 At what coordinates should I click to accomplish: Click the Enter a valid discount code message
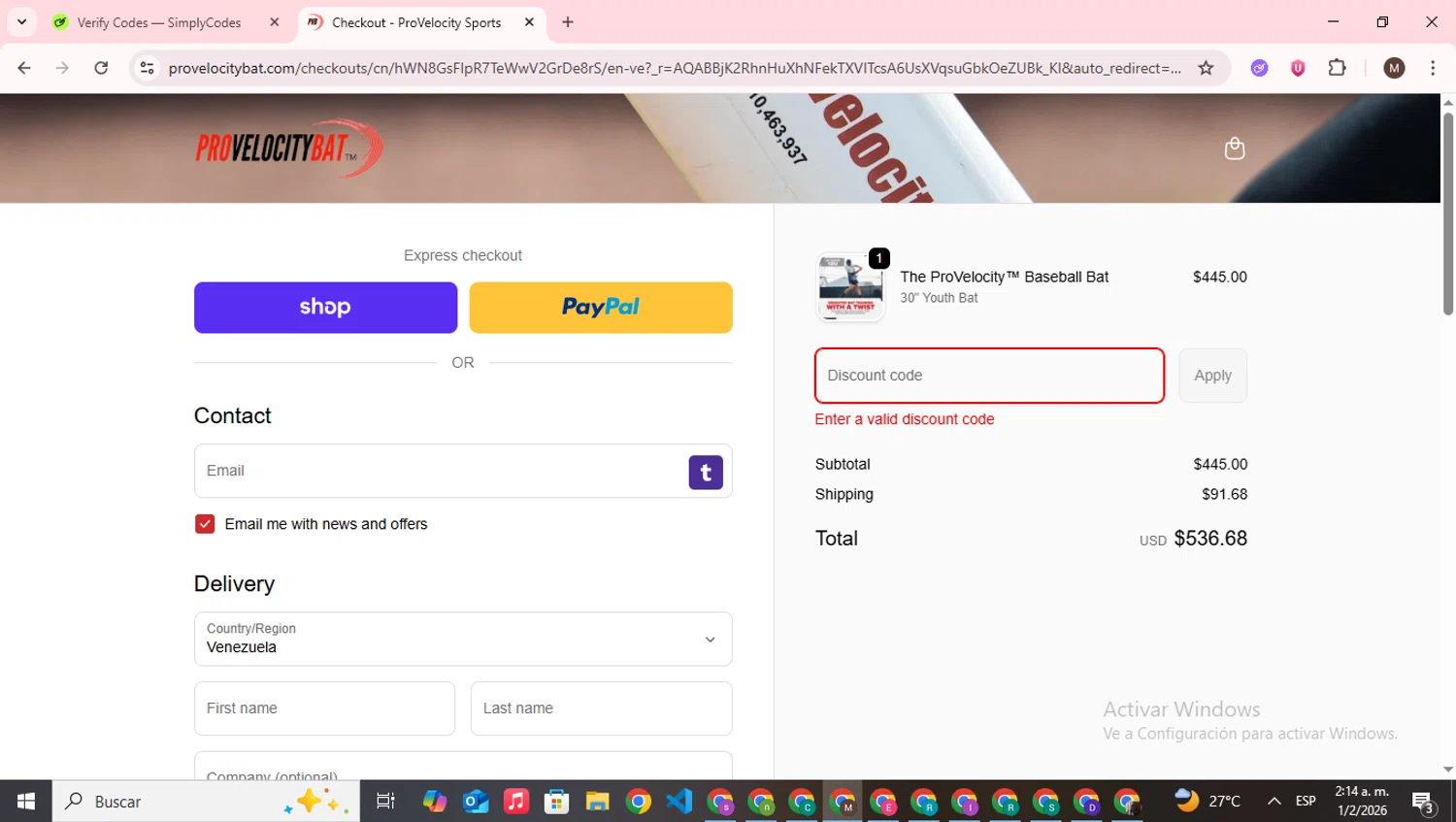tap(905, 419)
